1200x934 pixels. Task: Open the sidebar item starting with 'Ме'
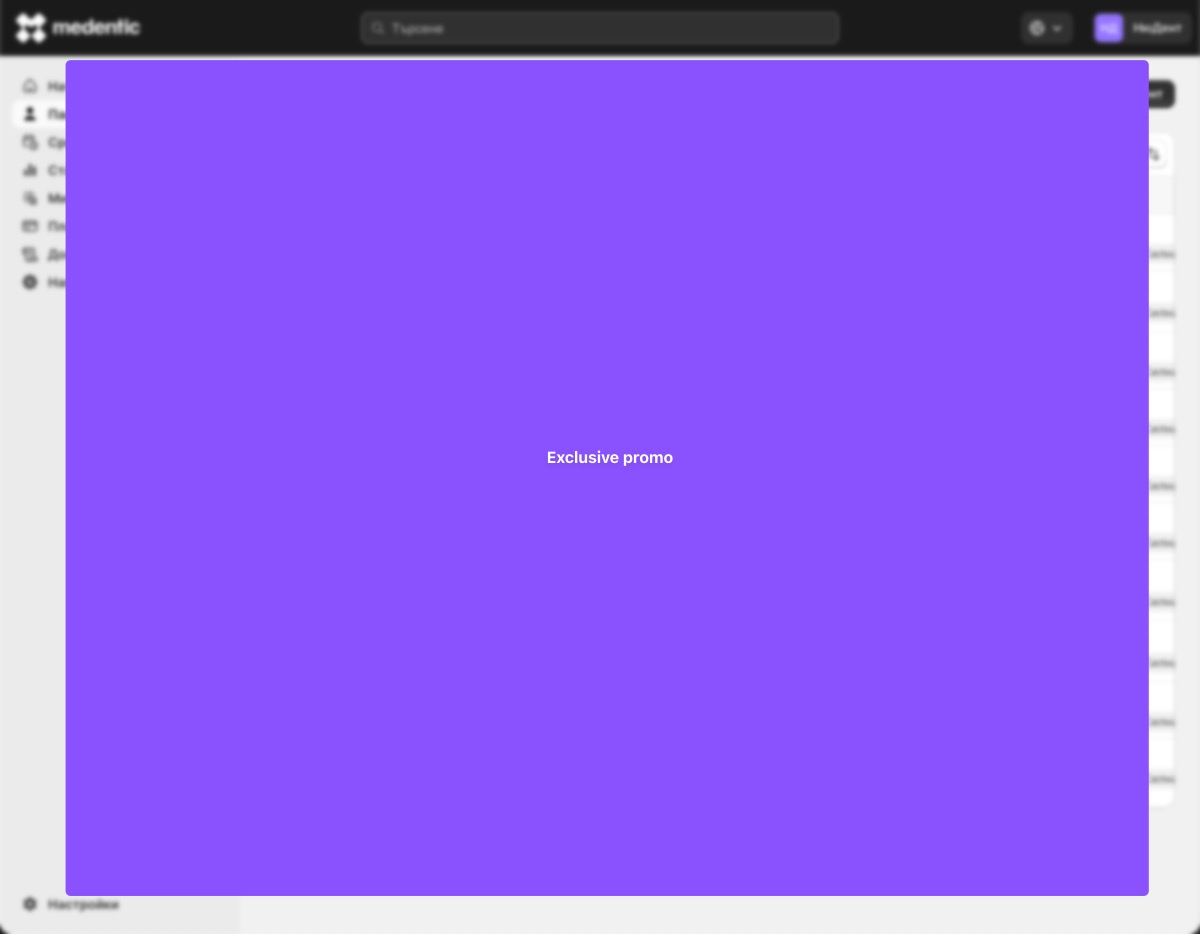pyautogui.click(x=56, y=198)
